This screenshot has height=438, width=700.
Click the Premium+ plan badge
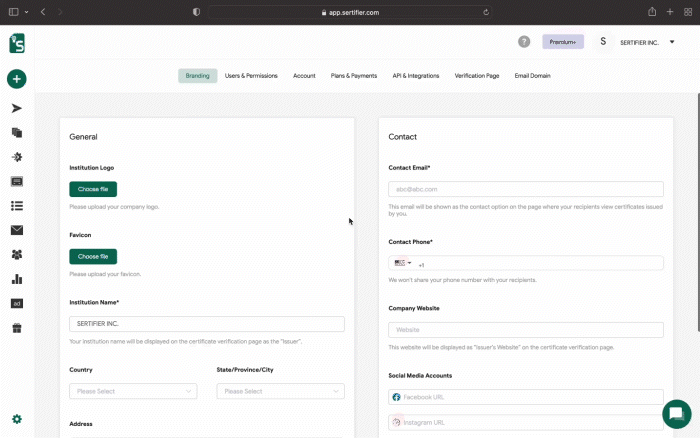(x=563, y=42)
